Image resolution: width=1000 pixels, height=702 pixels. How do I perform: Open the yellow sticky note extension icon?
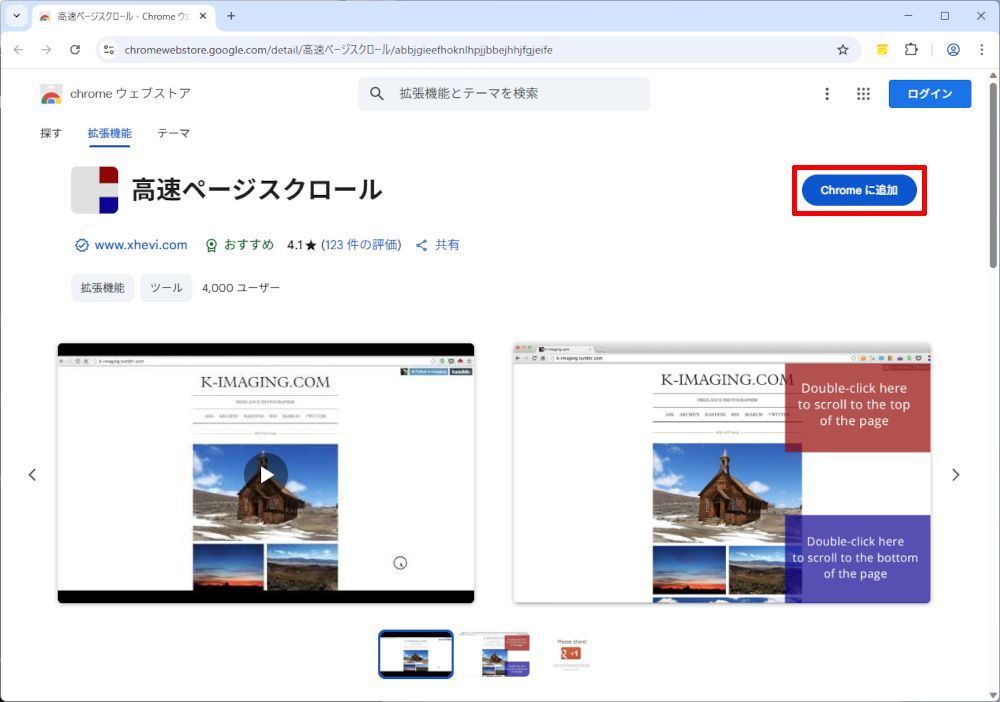[x=882, y=50]
